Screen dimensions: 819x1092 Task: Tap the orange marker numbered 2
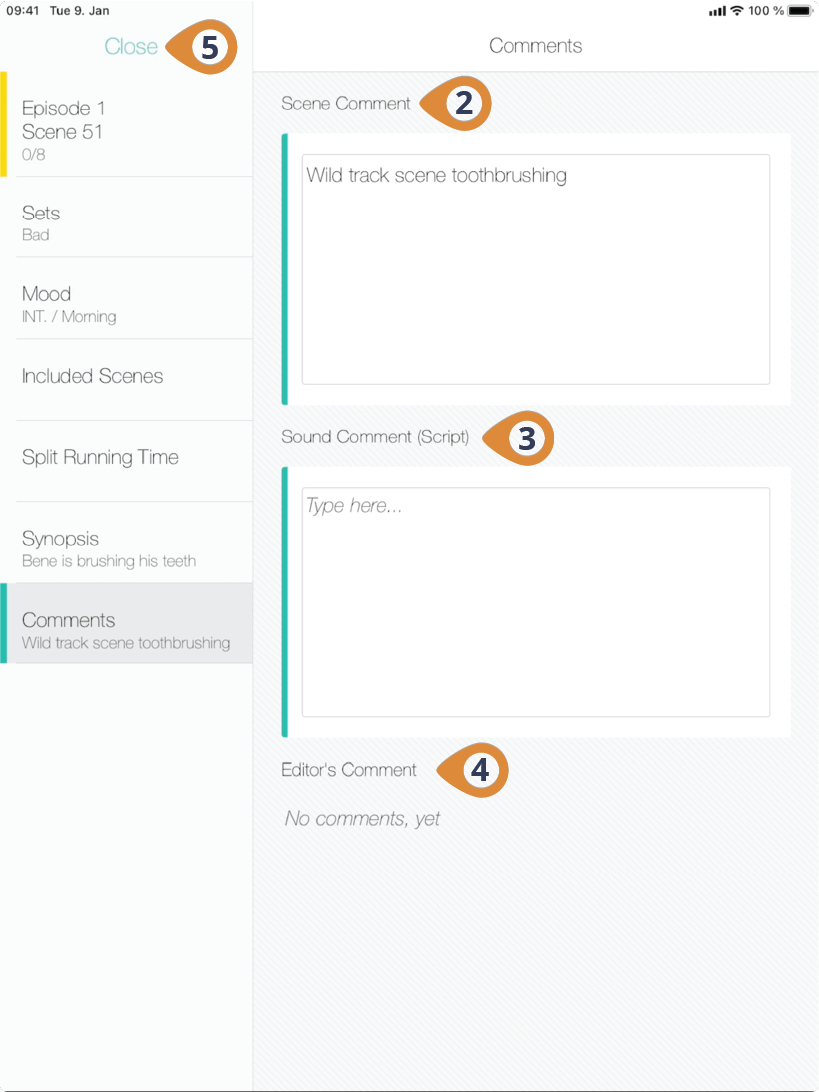click(457, 104)
